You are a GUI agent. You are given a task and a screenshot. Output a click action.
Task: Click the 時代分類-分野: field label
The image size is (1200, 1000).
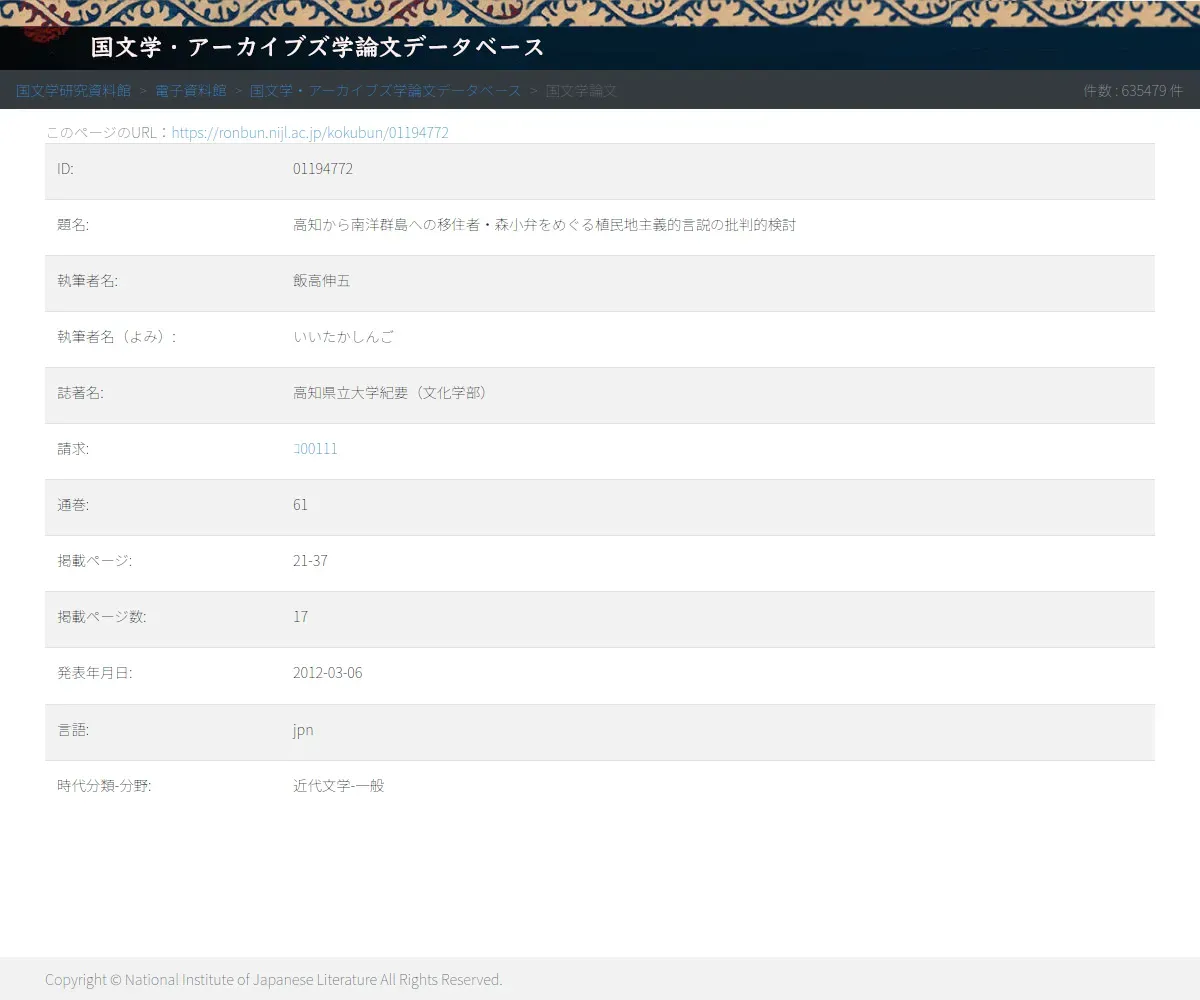(x=104, y=786)
